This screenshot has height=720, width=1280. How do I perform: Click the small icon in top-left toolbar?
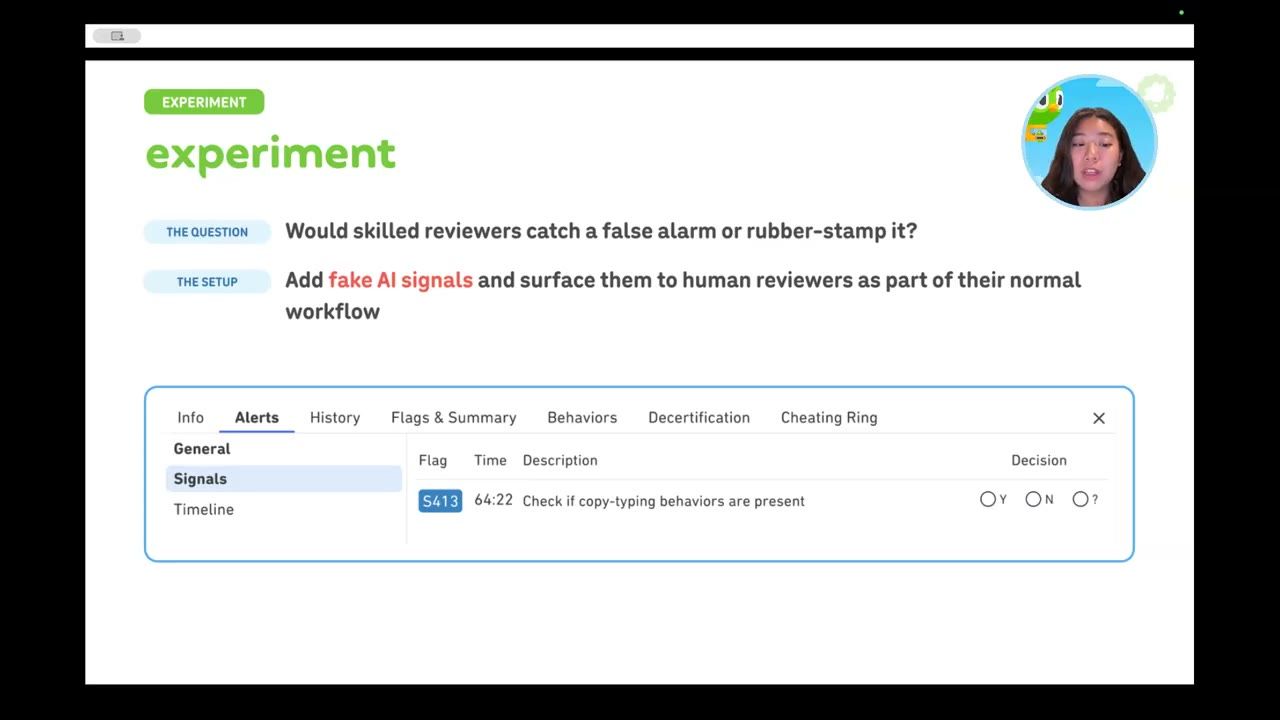[x=117, y=36]
